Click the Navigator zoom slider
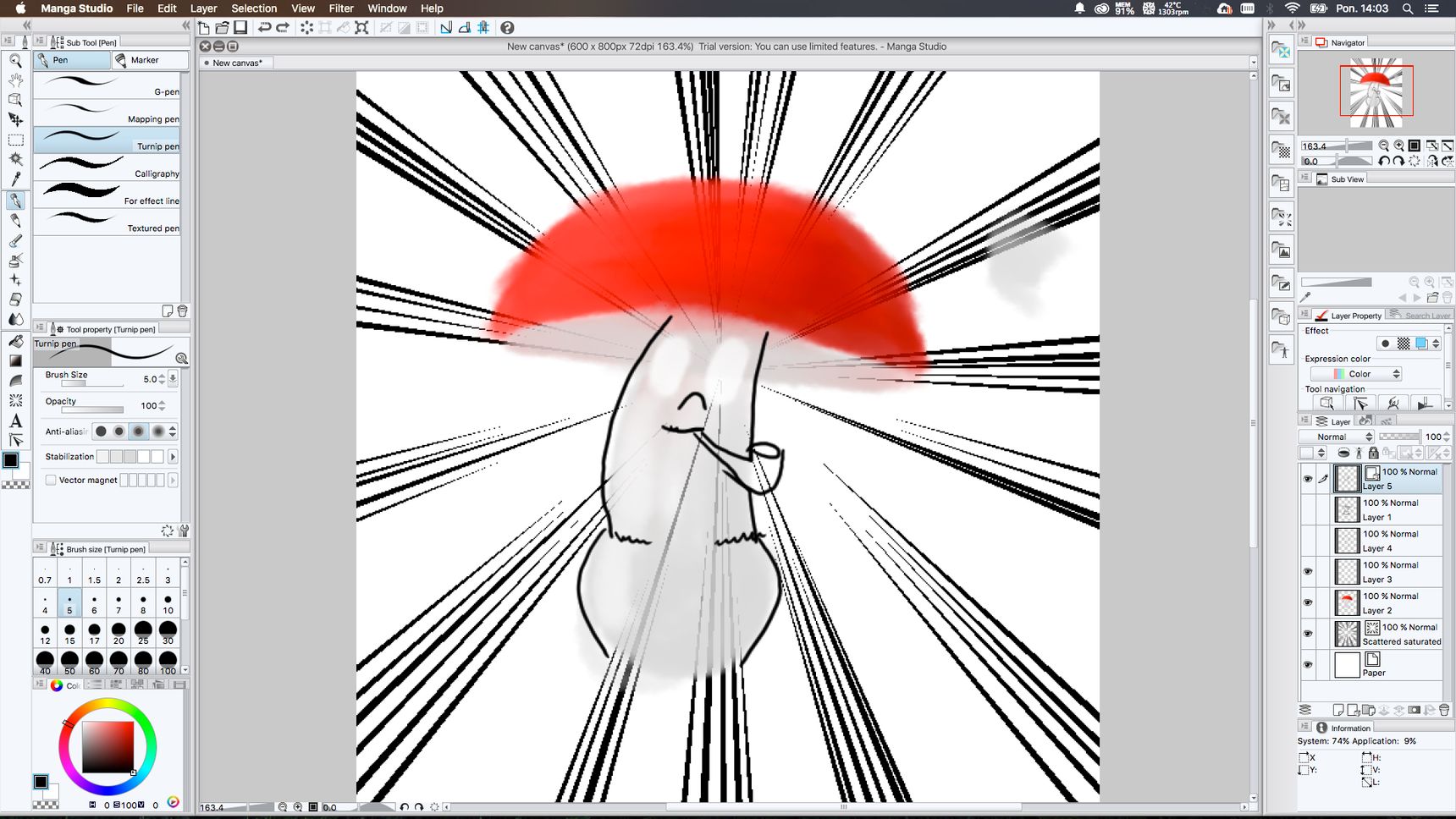Image resolution: width=1456 pixels, height=819 pixels. [x=1336, y=146]
